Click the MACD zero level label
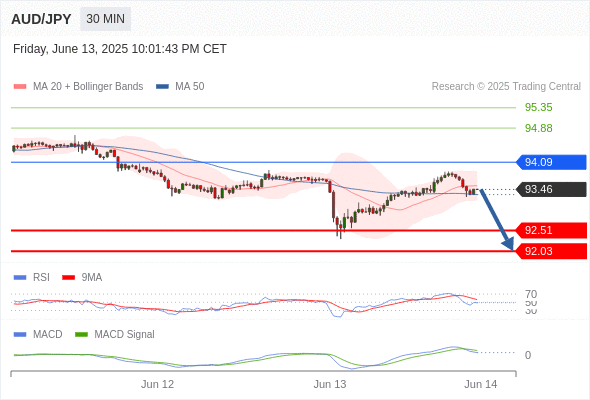Image resolution: width=590 pixels, height=400 pixels. pos(528,355)
